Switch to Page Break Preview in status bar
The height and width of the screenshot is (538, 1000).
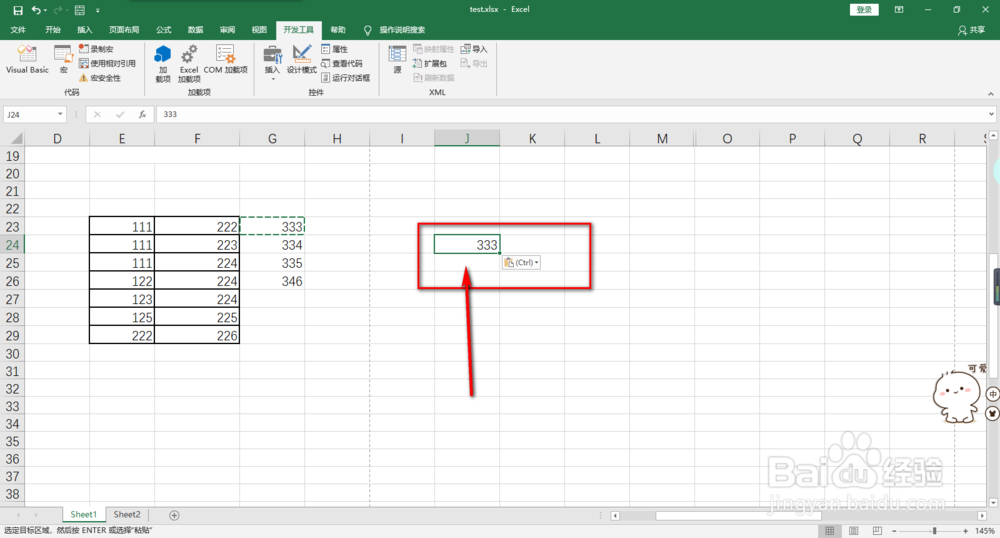878,530
